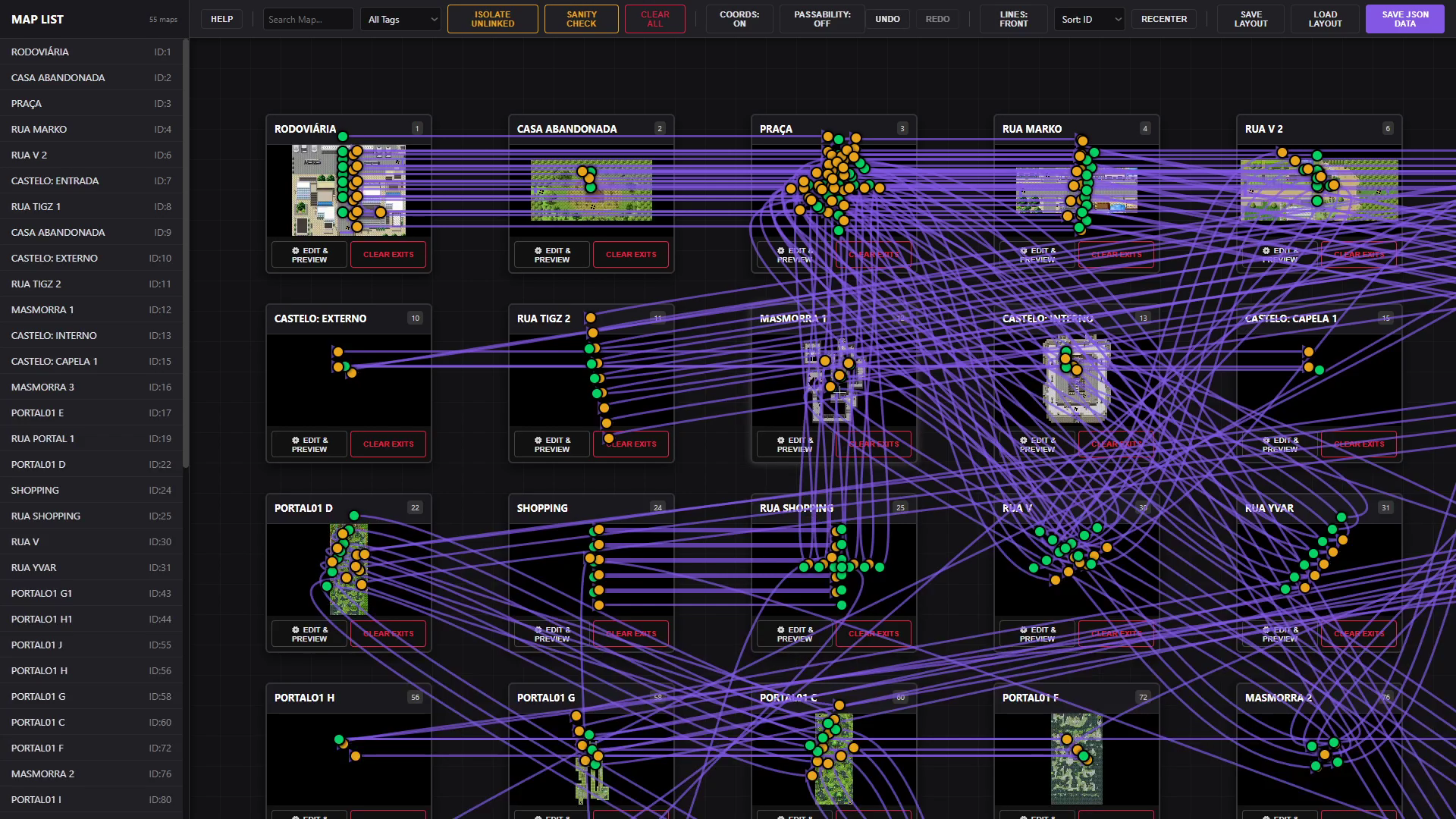Click RECENTER button
1456x819 pixels.
(1164, 19)
